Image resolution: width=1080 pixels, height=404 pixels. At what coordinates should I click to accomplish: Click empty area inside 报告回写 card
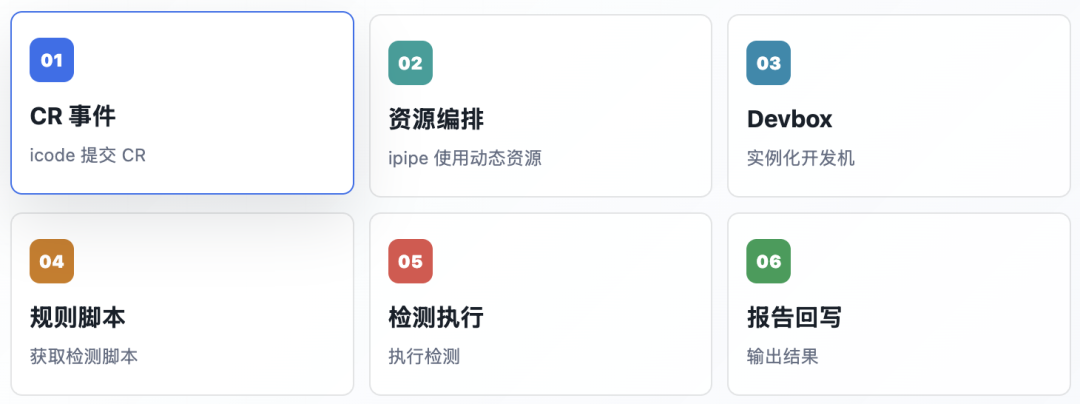point(964,289)
